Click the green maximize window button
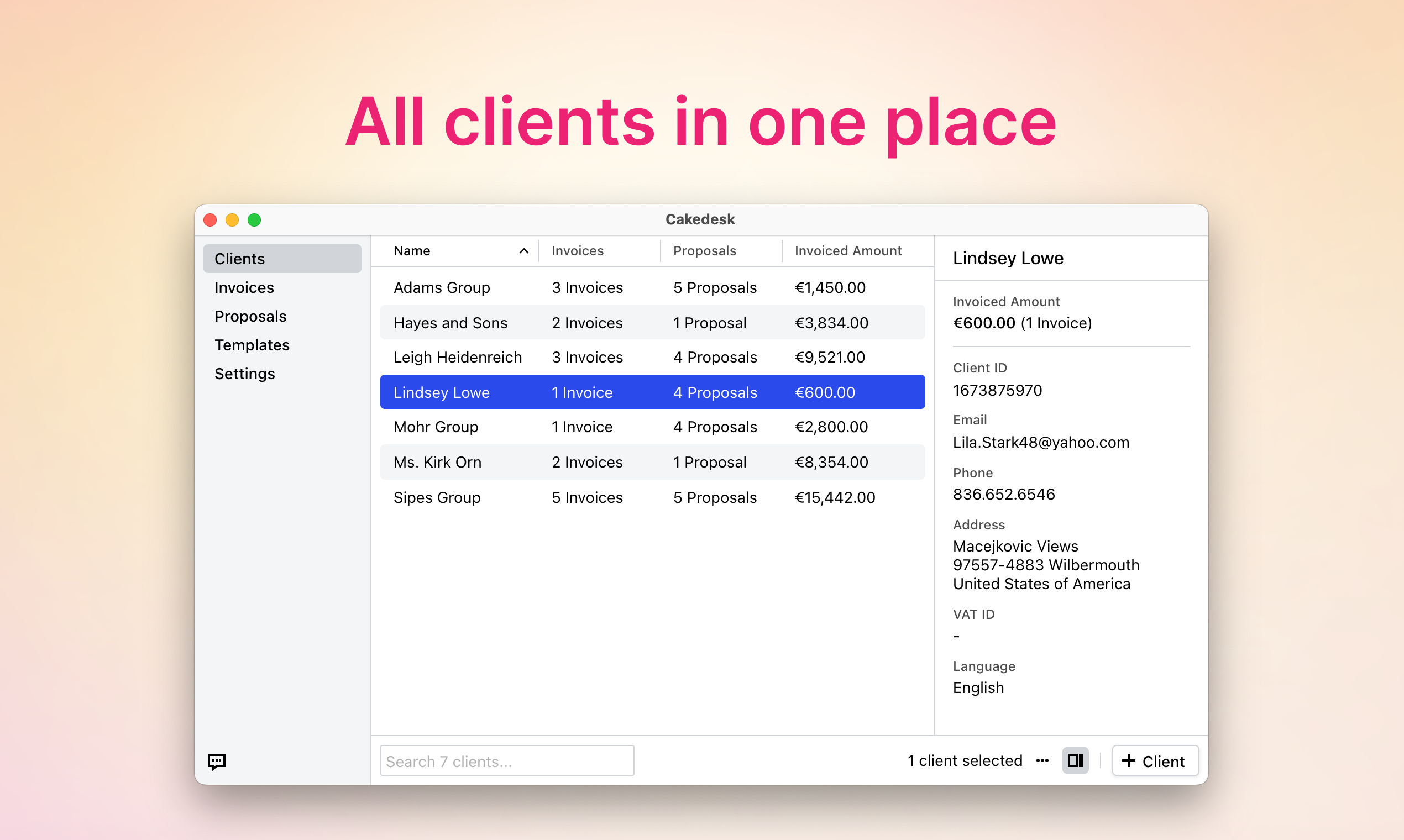 tap(254, 219)
